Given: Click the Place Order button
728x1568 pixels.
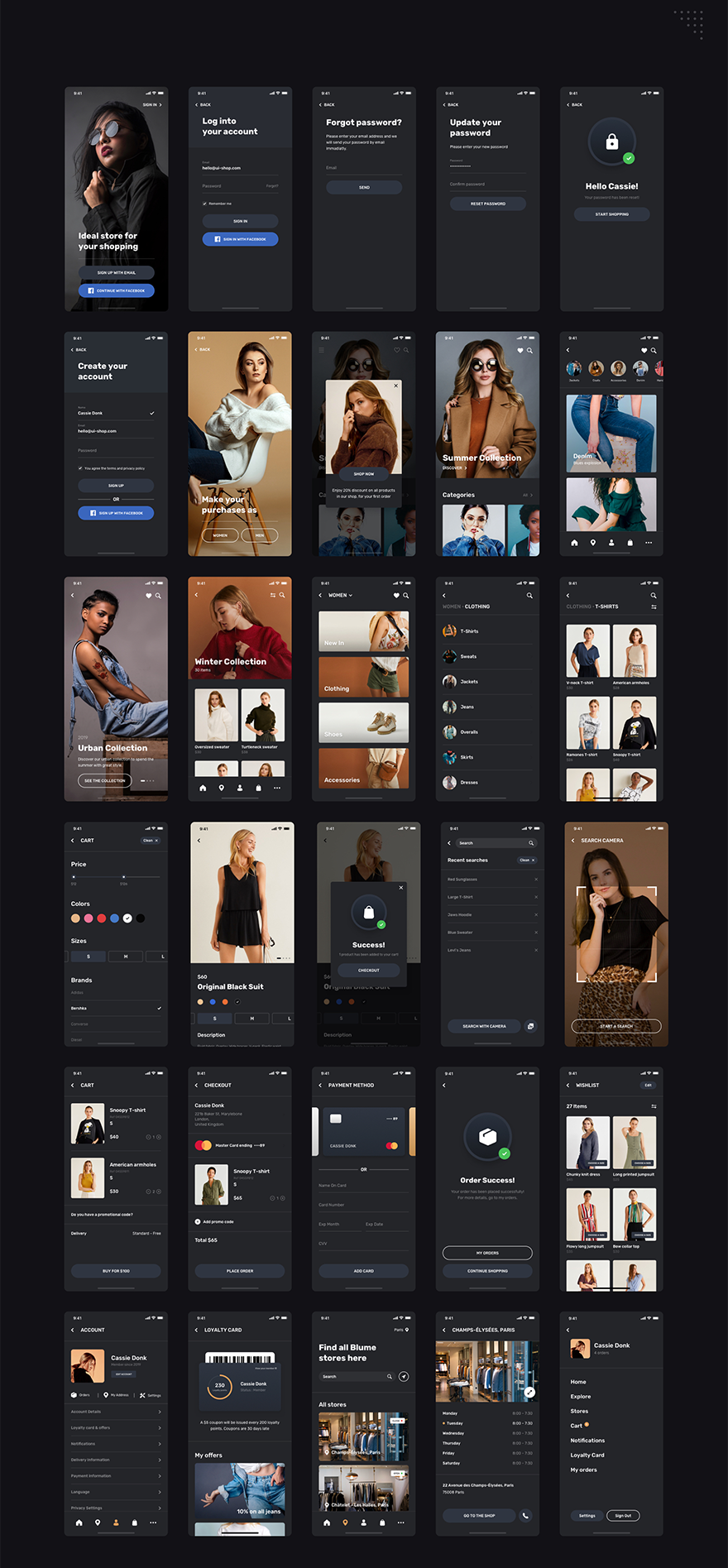Looking at the screenshot, I should [240, 1271].
